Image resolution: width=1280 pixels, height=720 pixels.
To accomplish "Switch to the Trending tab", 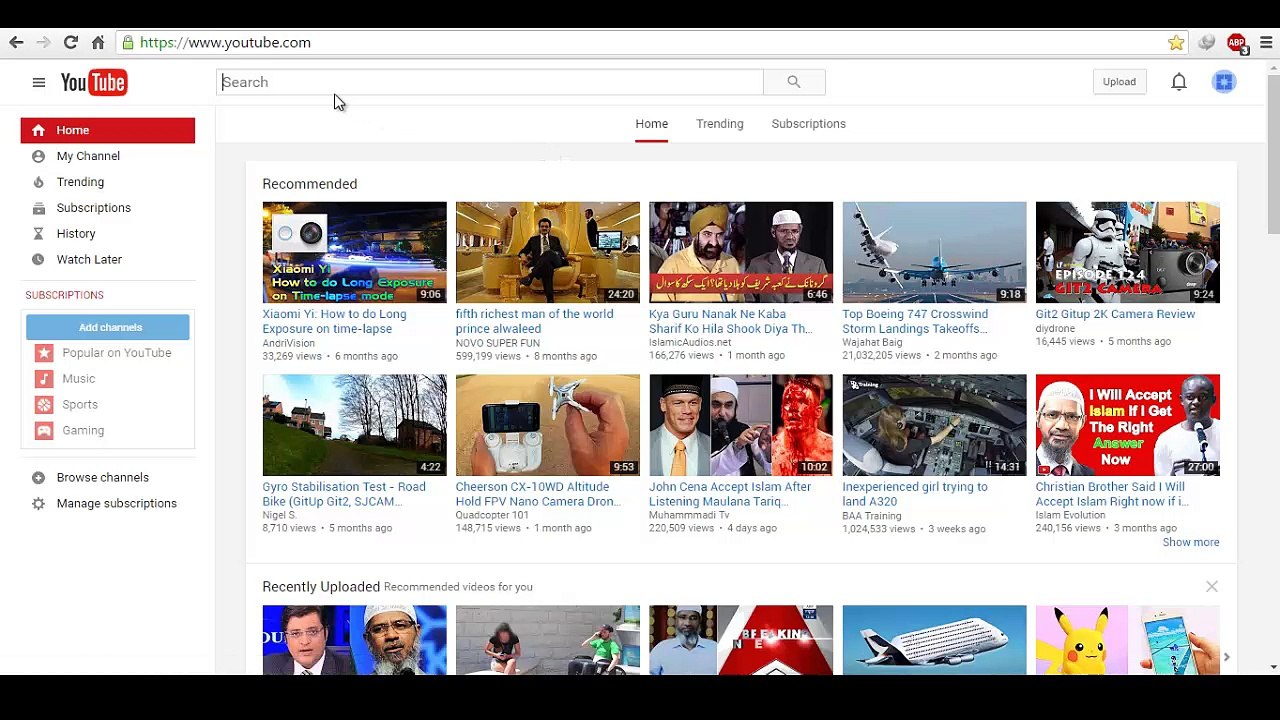I will 720,124.
